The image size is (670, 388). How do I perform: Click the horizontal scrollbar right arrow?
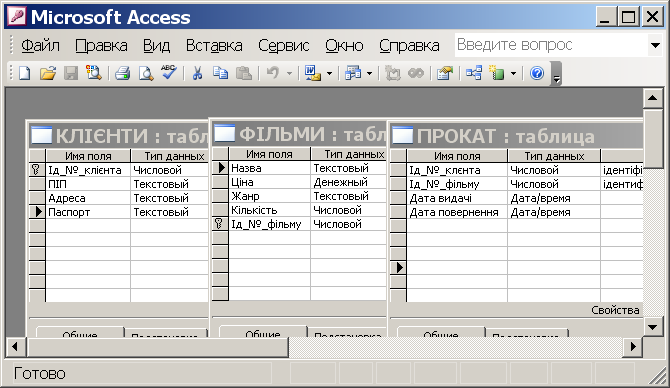click(x=633, y=347)
